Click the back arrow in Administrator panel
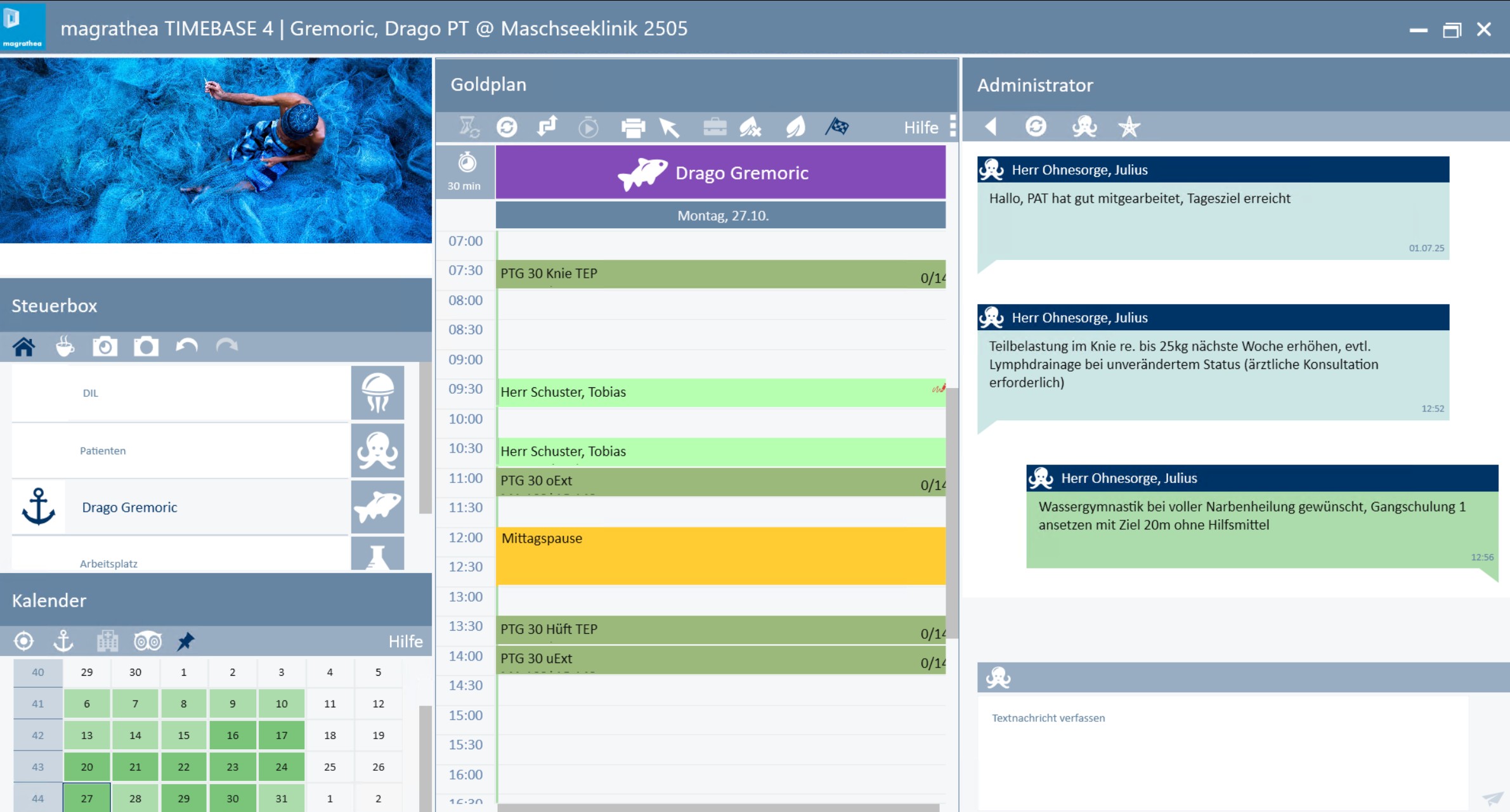 pos(991,127)
